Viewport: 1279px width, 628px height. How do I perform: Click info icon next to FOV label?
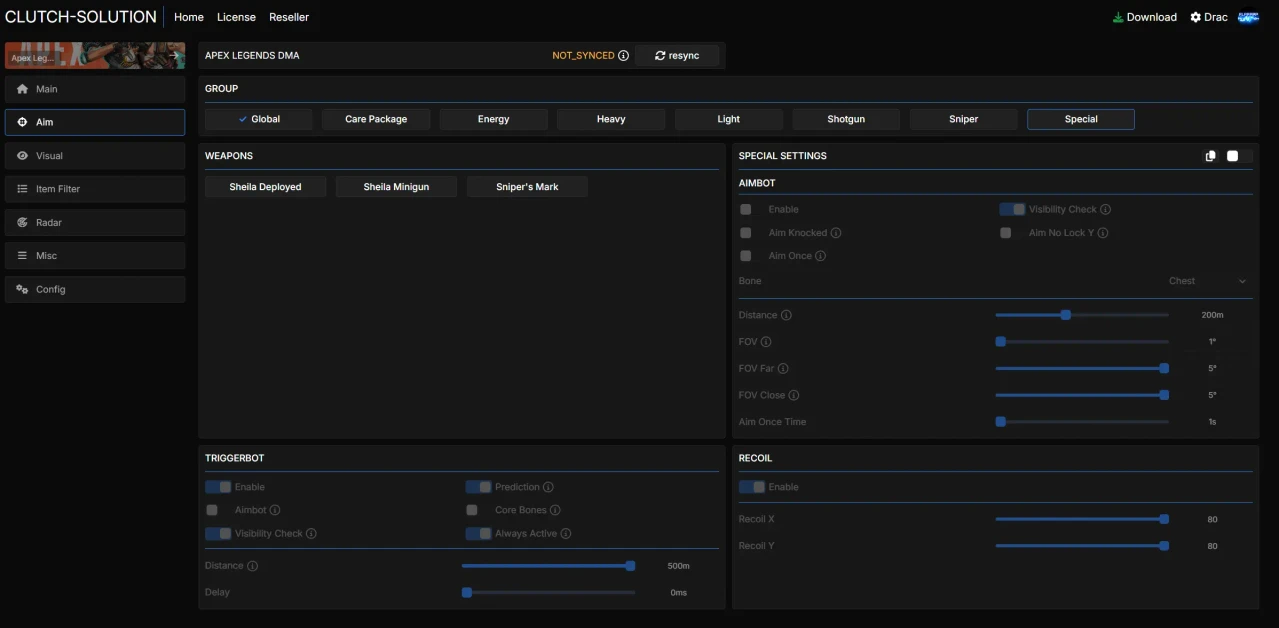click(766, 342)
